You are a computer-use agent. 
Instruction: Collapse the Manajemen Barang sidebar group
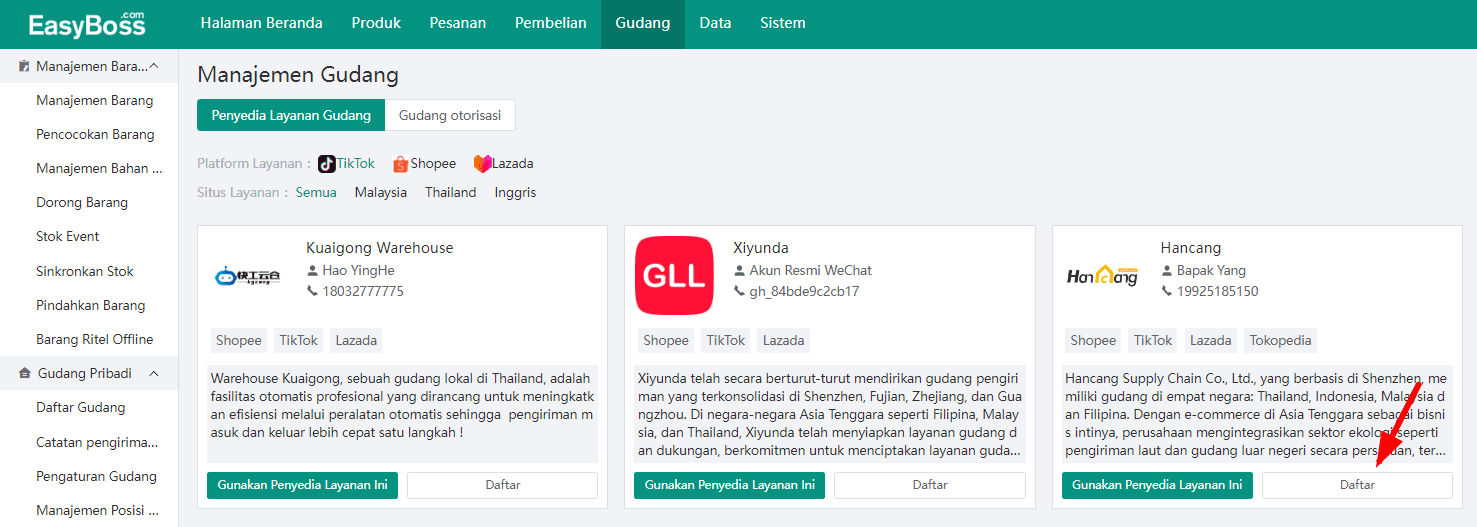(153, 66)
